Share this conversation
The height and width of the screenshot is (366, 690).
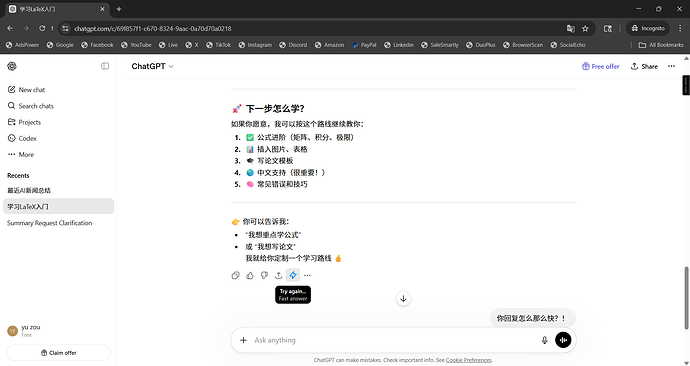coord(644,66)
